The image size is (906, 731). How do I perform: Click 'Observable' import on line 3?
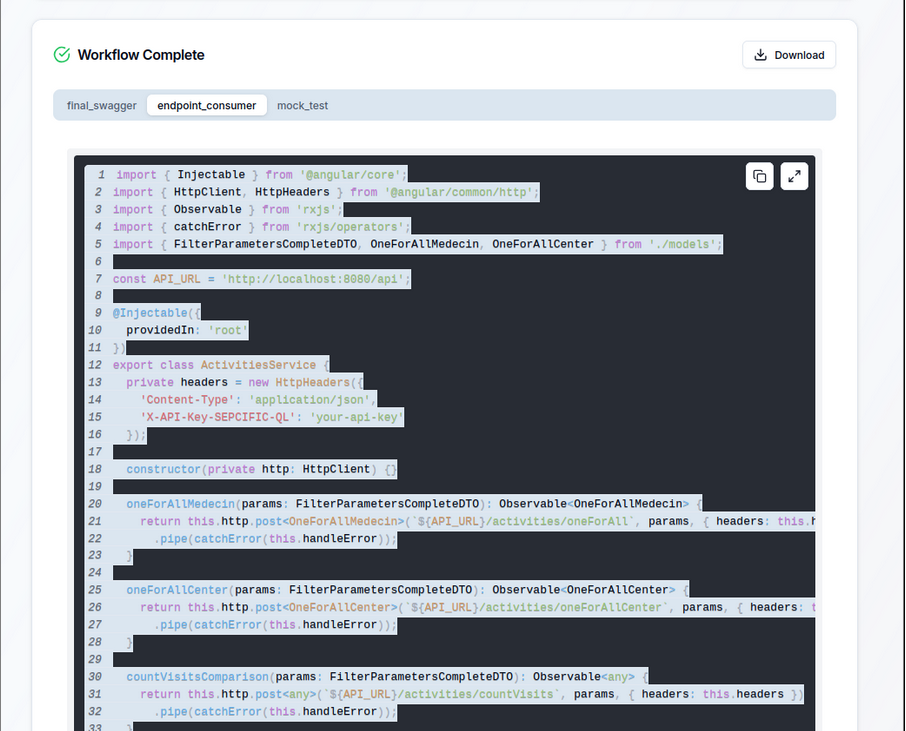[x=207, y=210]
